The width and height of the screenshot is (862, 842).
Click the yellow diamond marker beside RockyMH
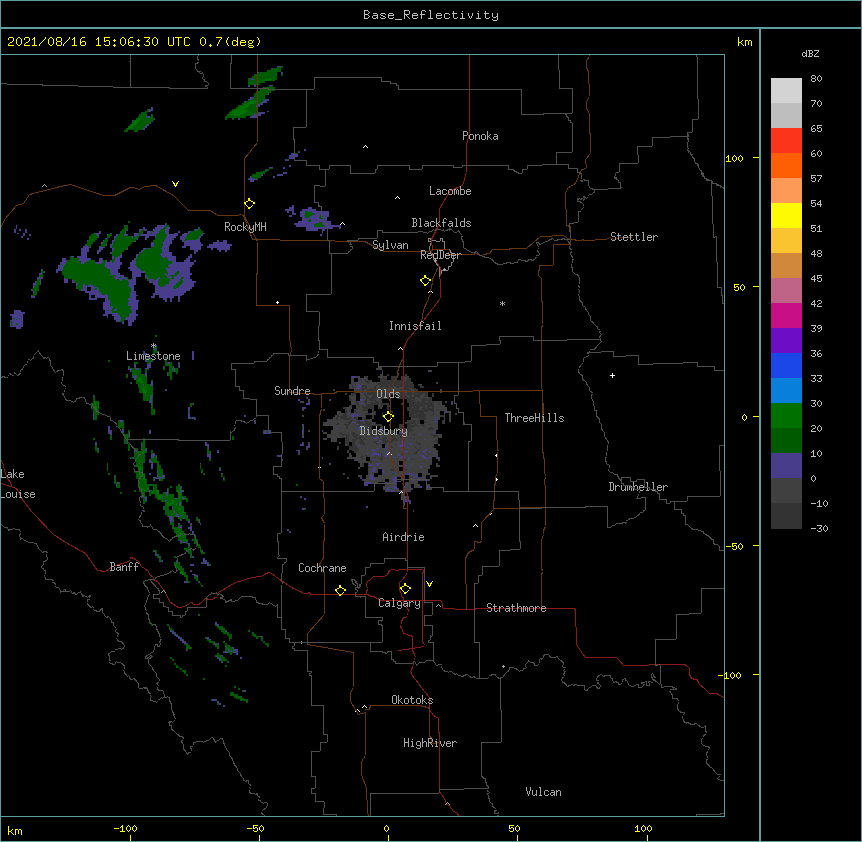point(249,204)
